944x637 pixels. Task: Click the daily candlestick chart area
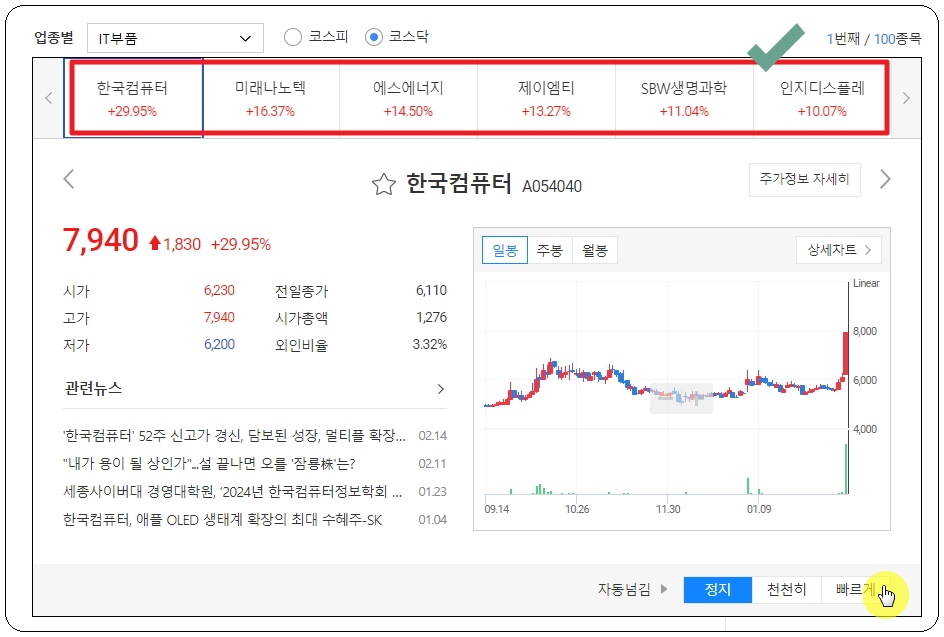click(x=666, y=388)
